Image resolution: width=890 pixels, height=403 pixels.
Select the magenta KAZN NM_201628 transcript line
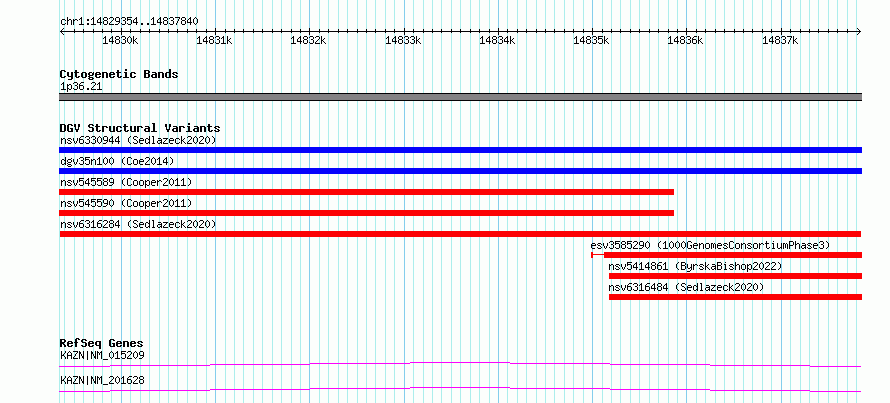pyautogui.click(x=460, y=389)
